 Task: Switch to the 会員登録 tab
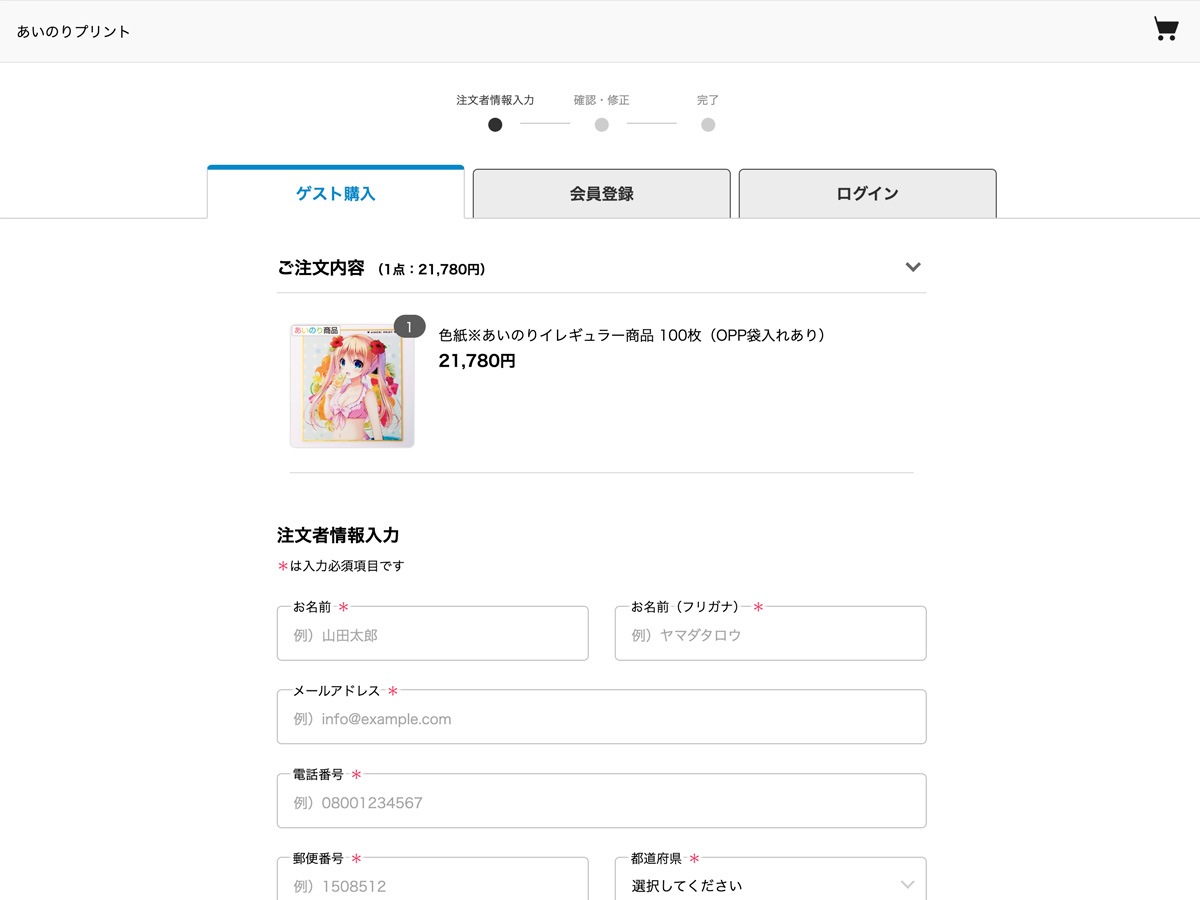[600, 193]
